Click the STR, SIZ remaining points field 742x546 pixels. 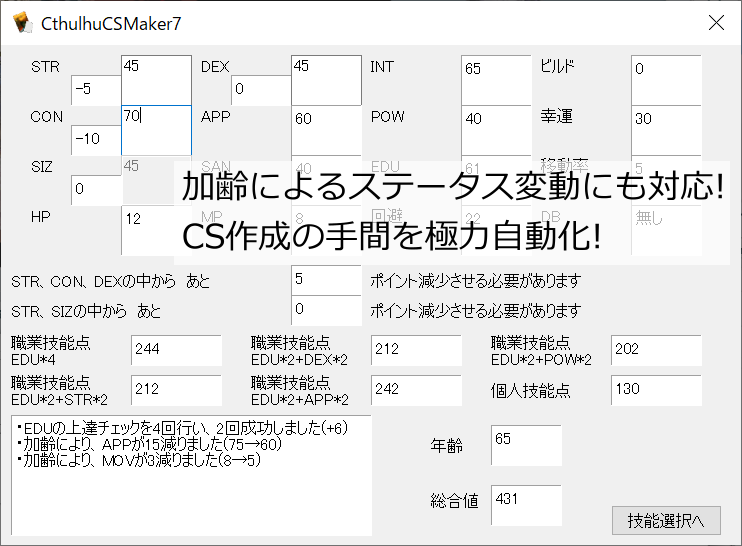[x=327, y=310]
